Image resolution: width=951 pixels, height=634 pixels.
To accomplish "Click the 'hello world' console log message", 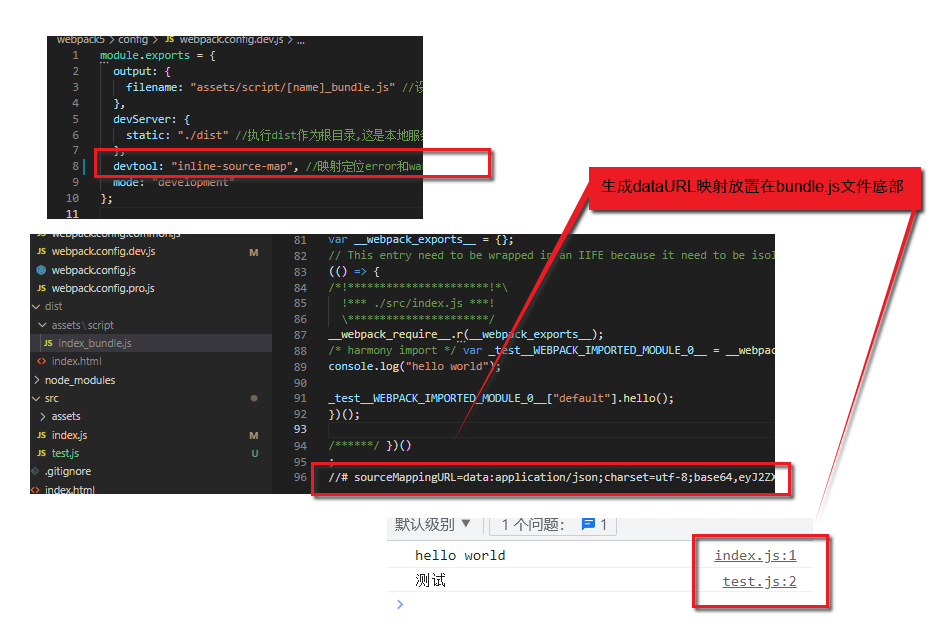I will click(x=460, y=555).
